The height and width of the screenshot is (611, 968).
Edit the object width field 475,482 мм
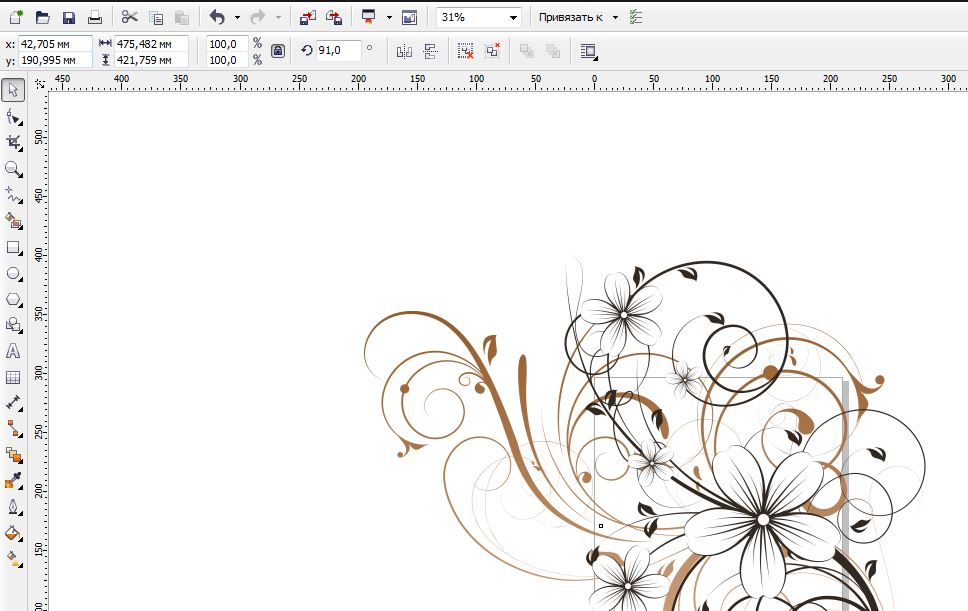click(x=151, y=44)
